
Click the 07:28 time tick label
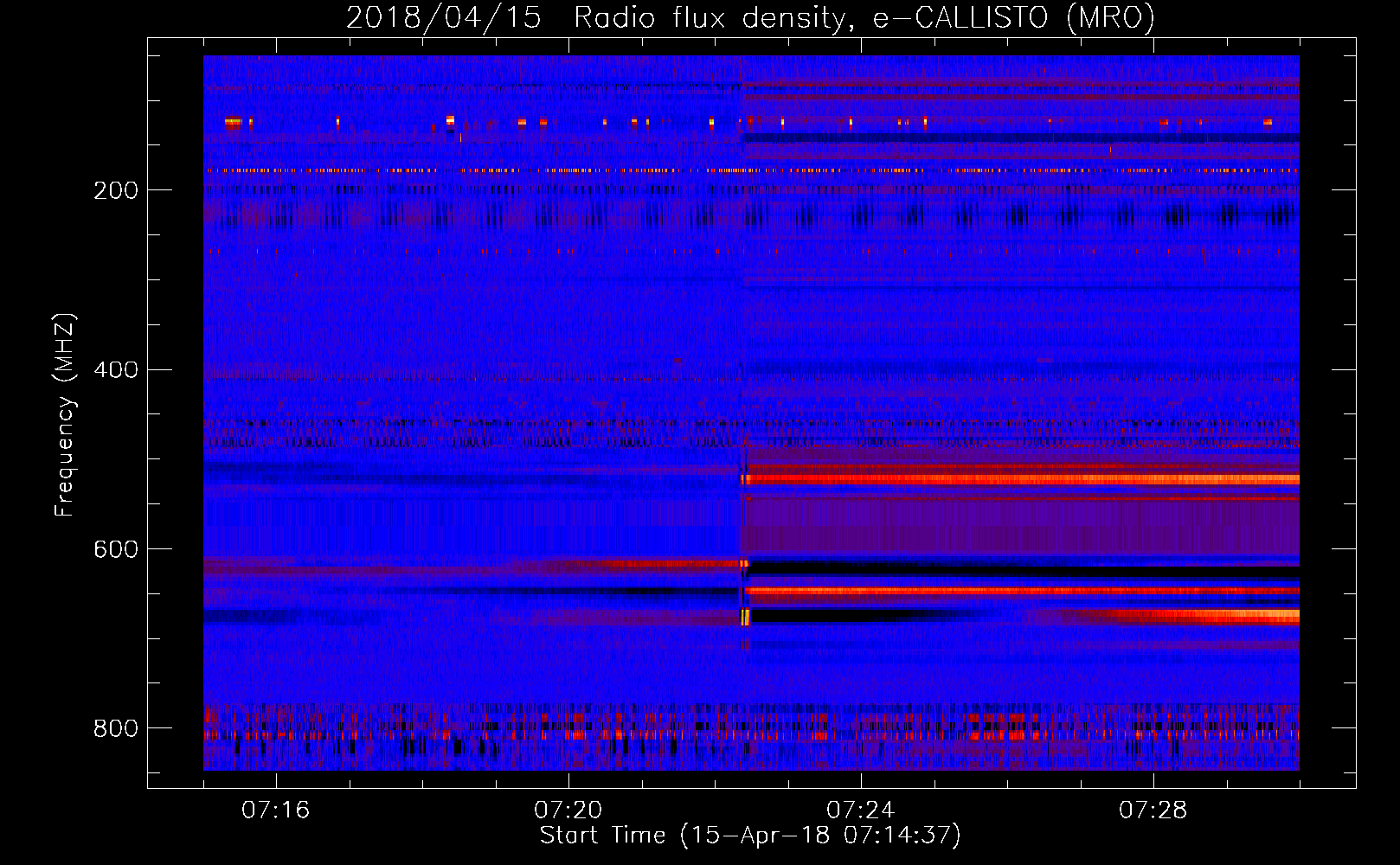1153,810
